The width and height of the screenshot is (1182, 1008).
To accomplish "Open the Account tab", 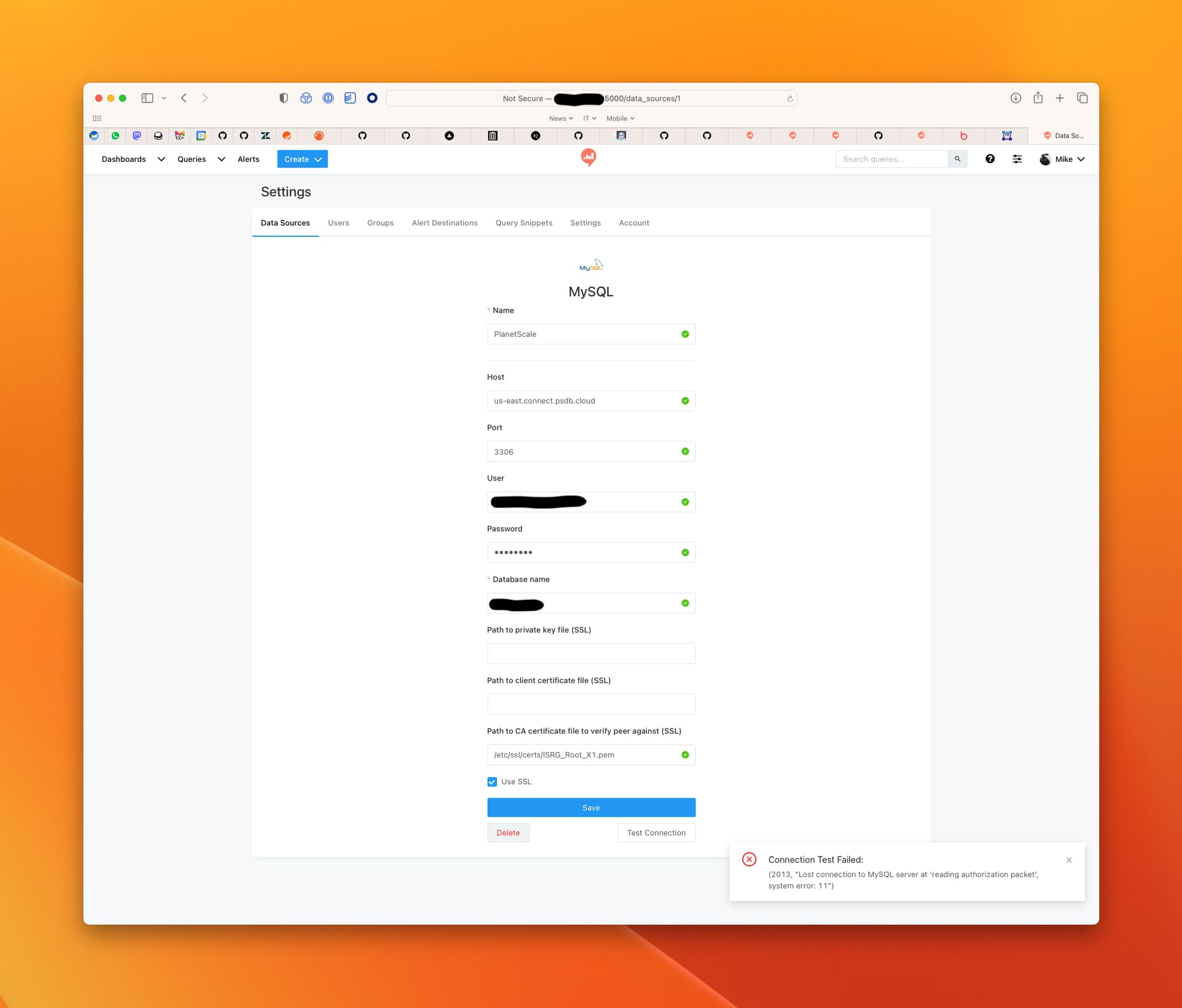I will (x=634, y=223).
